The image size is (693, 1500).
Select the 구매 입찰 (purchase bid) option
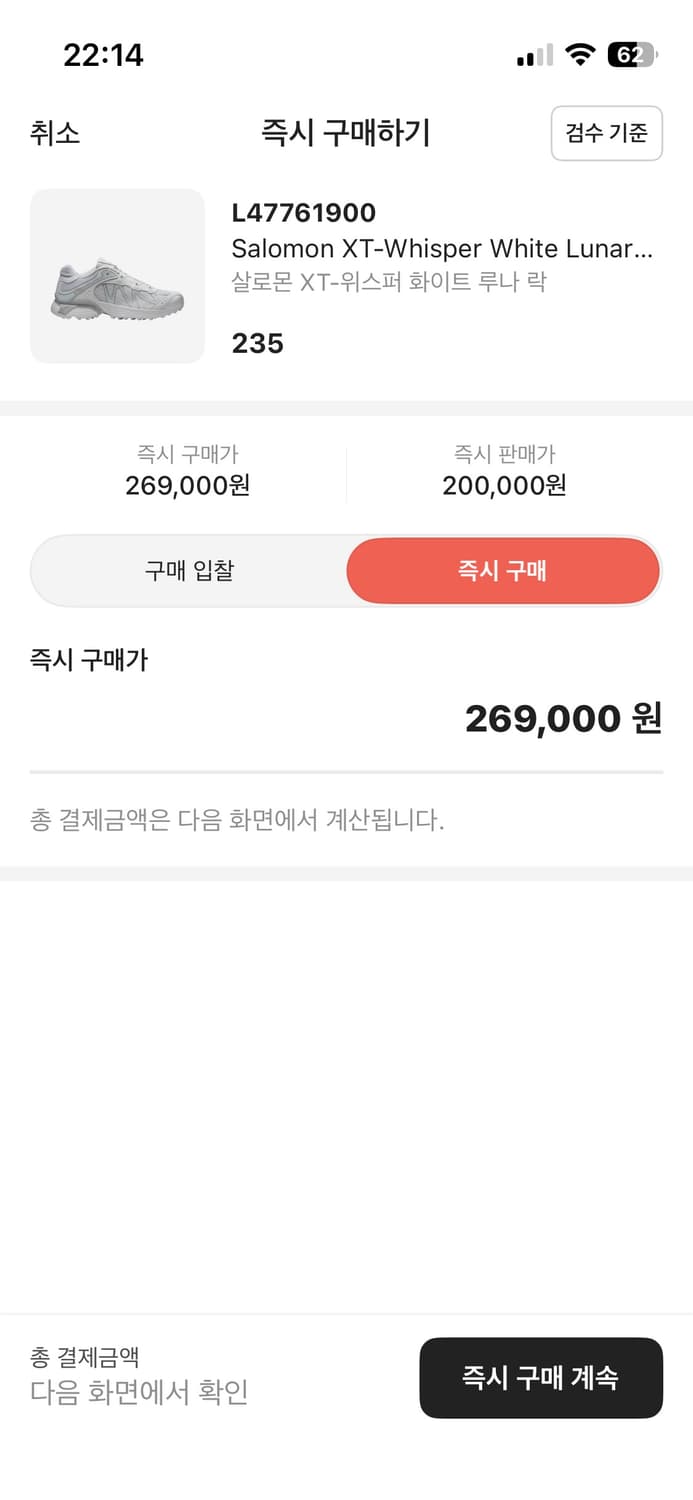pos(190,571)
